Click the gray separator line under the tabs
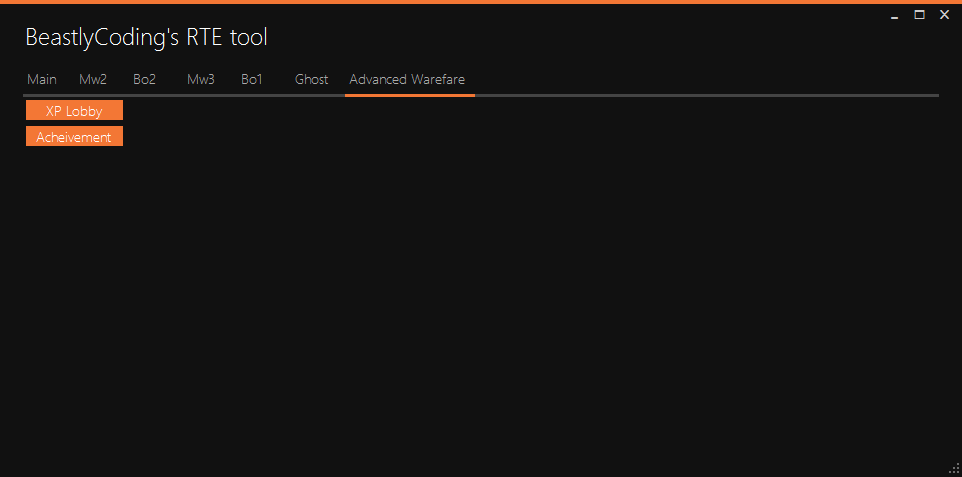 click(700, 95)
